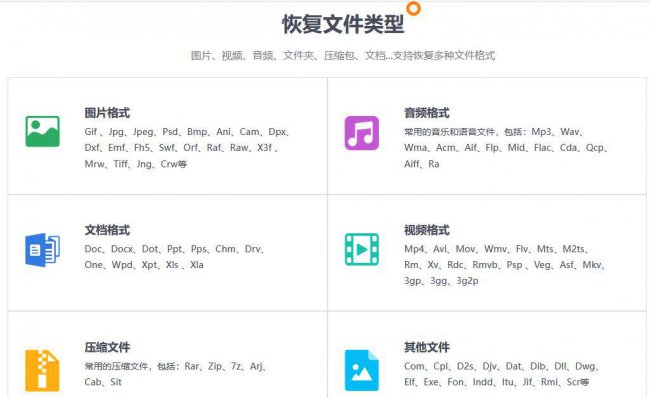Screen dimensions: 650x398
Task: Click the line starting with One、Wpd、Xpt
Action: tap(144, 265)
